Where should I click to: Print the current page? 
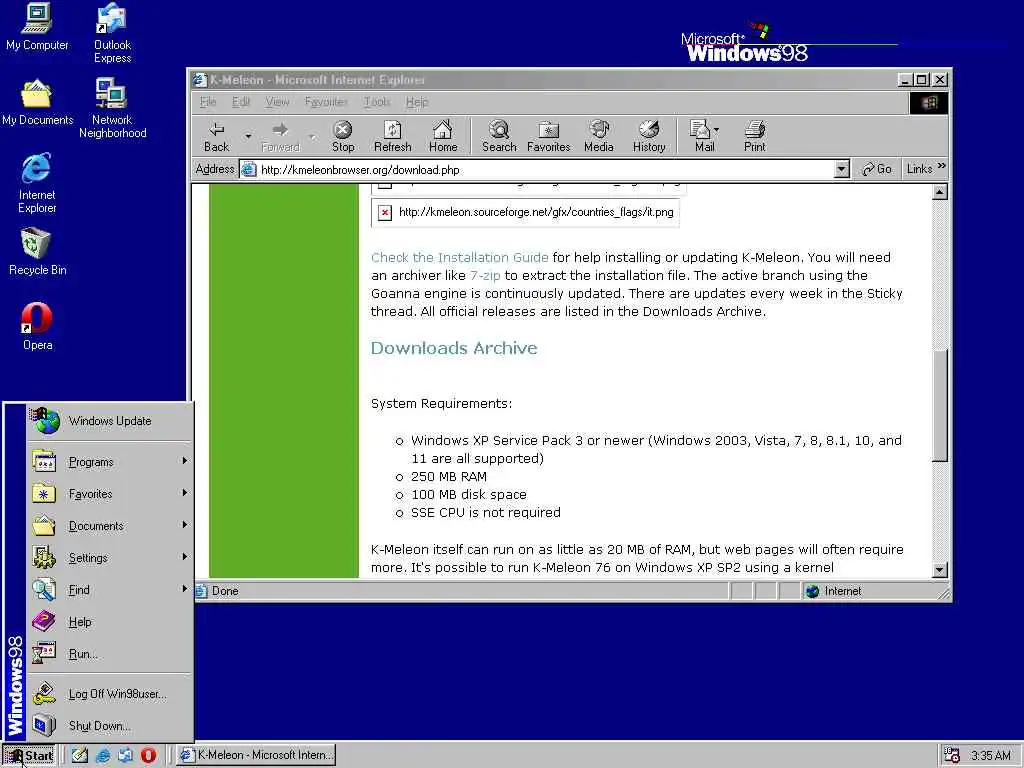pyautogui.click(x=754, y=136)
